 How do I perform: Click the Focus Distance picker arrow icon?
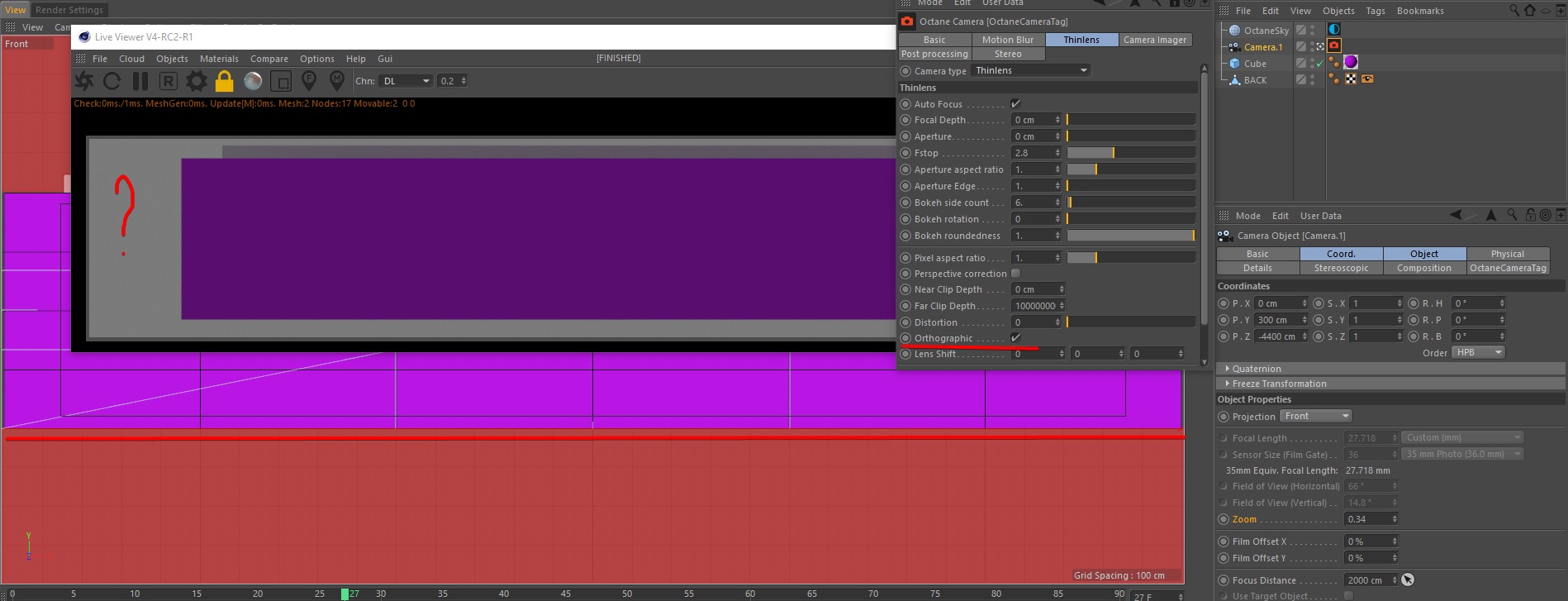[x=1408, y=580]
